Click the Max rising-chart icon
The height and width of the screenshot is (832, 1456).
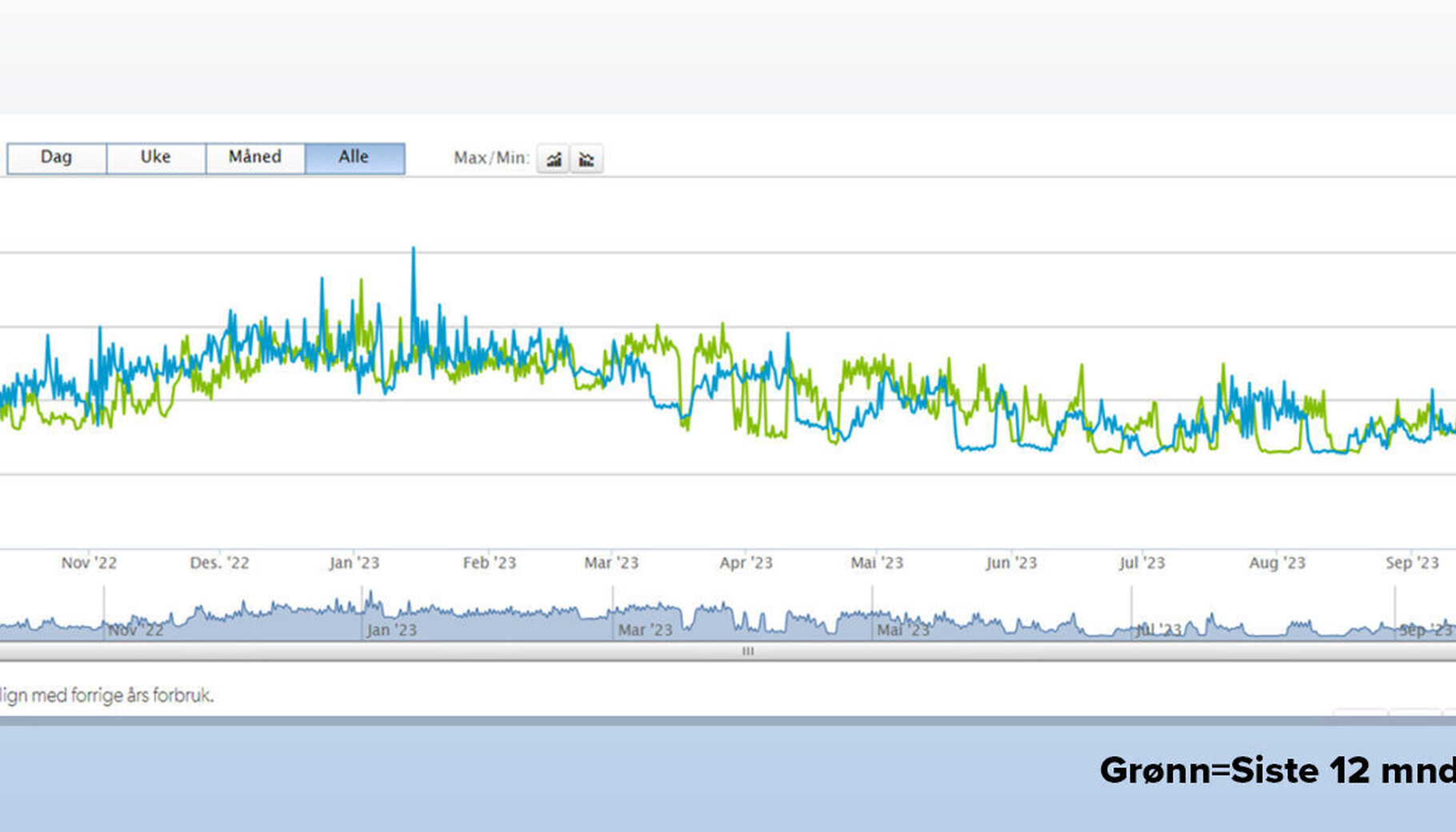coord(553,159)
